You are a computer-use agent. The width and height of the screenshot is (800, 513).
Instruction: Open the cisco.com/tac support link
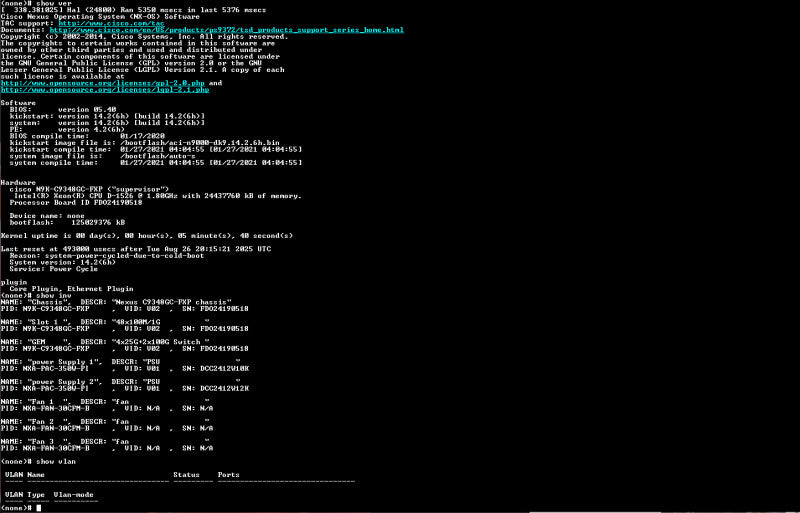click(111, 23)
